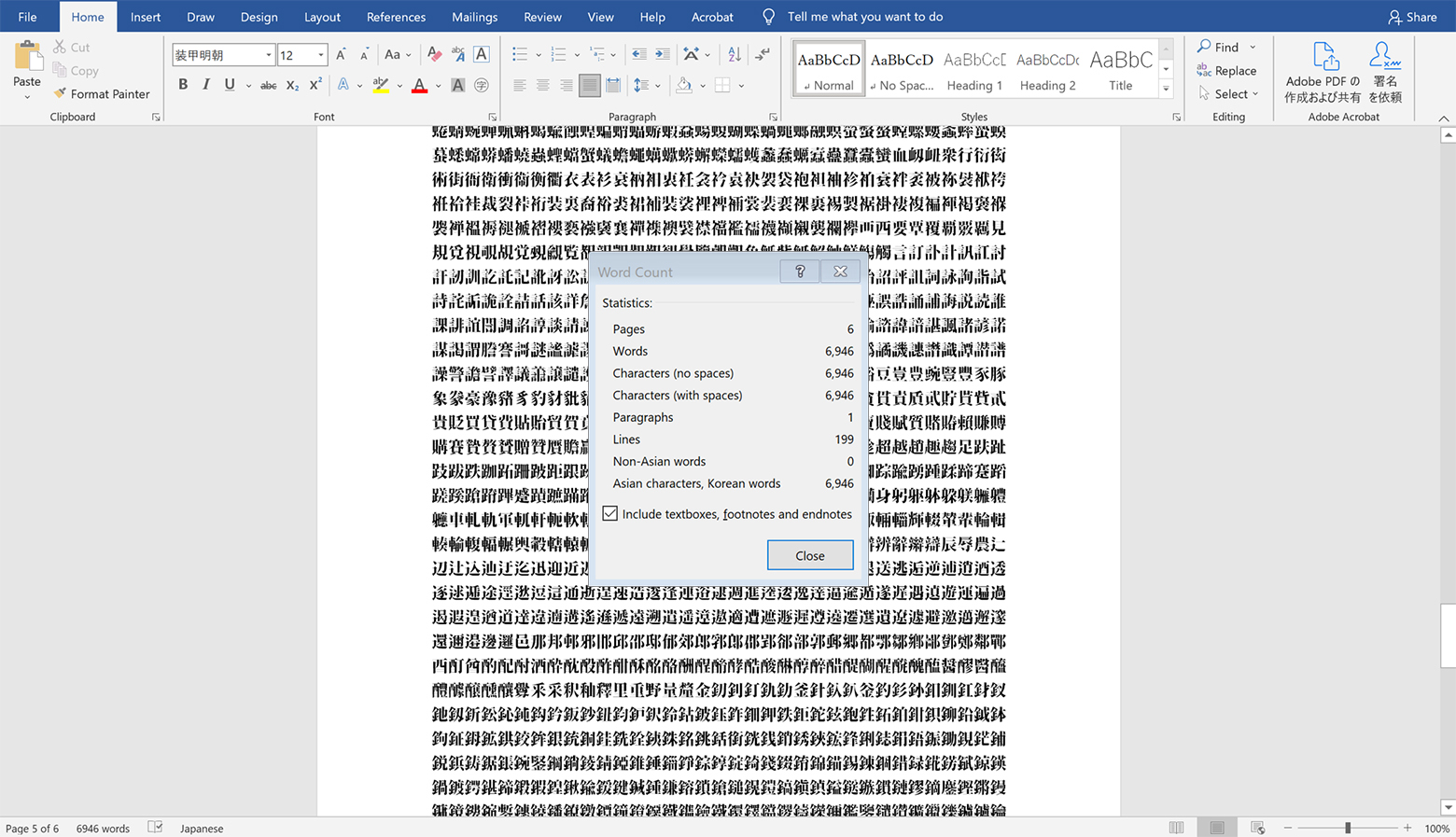
Task: Click the Shading paint bucket
Action: tap(684, 85)
